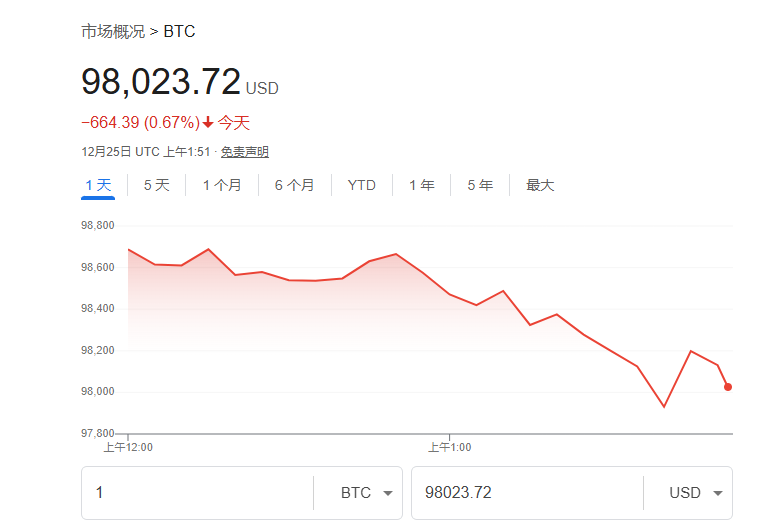This screenshot has height=527, width=764.
Task: Switch to the 5 天 tab
Action: [157, 185]
